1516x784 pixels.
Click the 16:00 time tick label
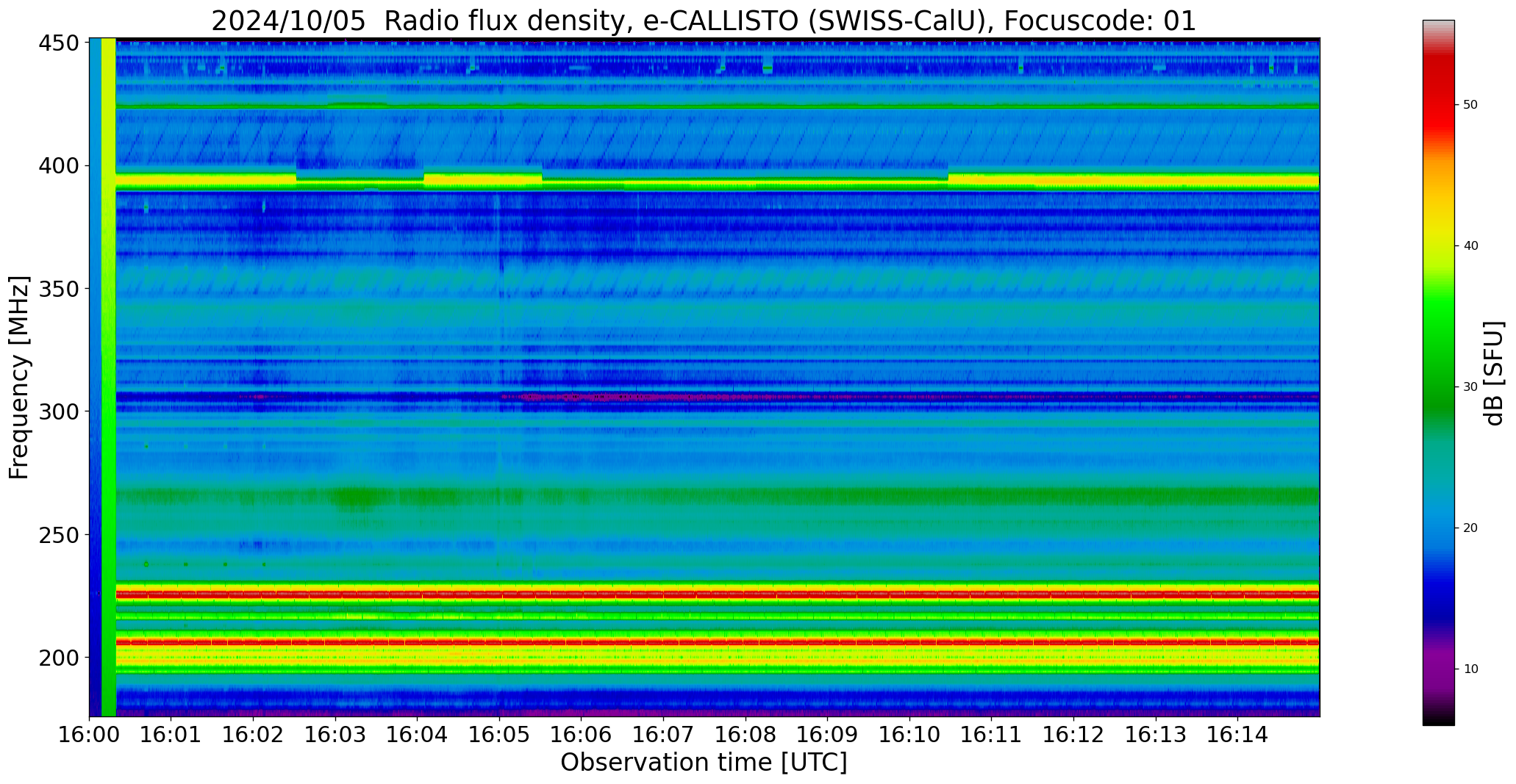90,734
